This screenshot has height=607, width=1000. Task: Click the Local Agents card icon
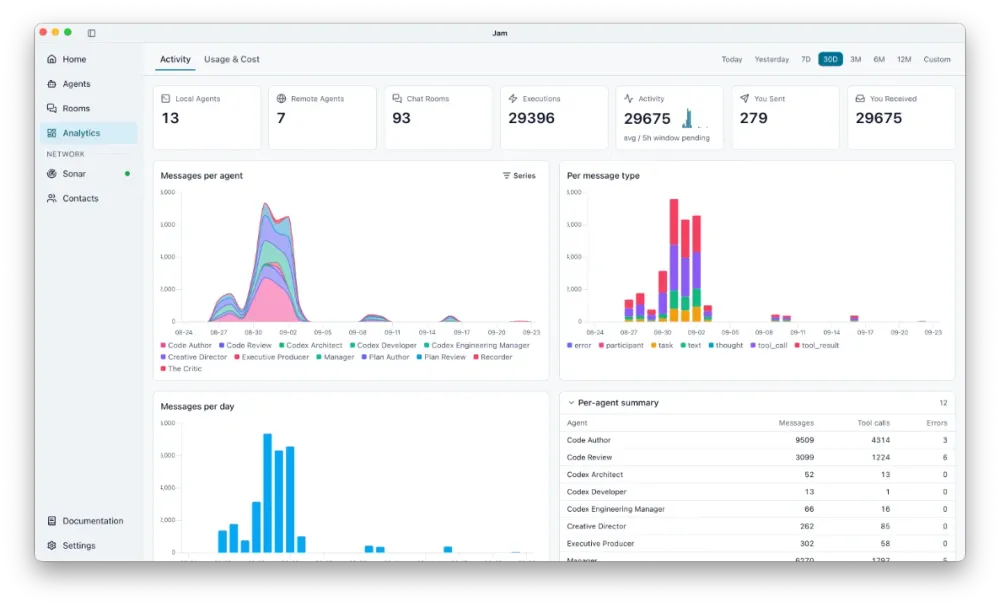click(166, 99)
